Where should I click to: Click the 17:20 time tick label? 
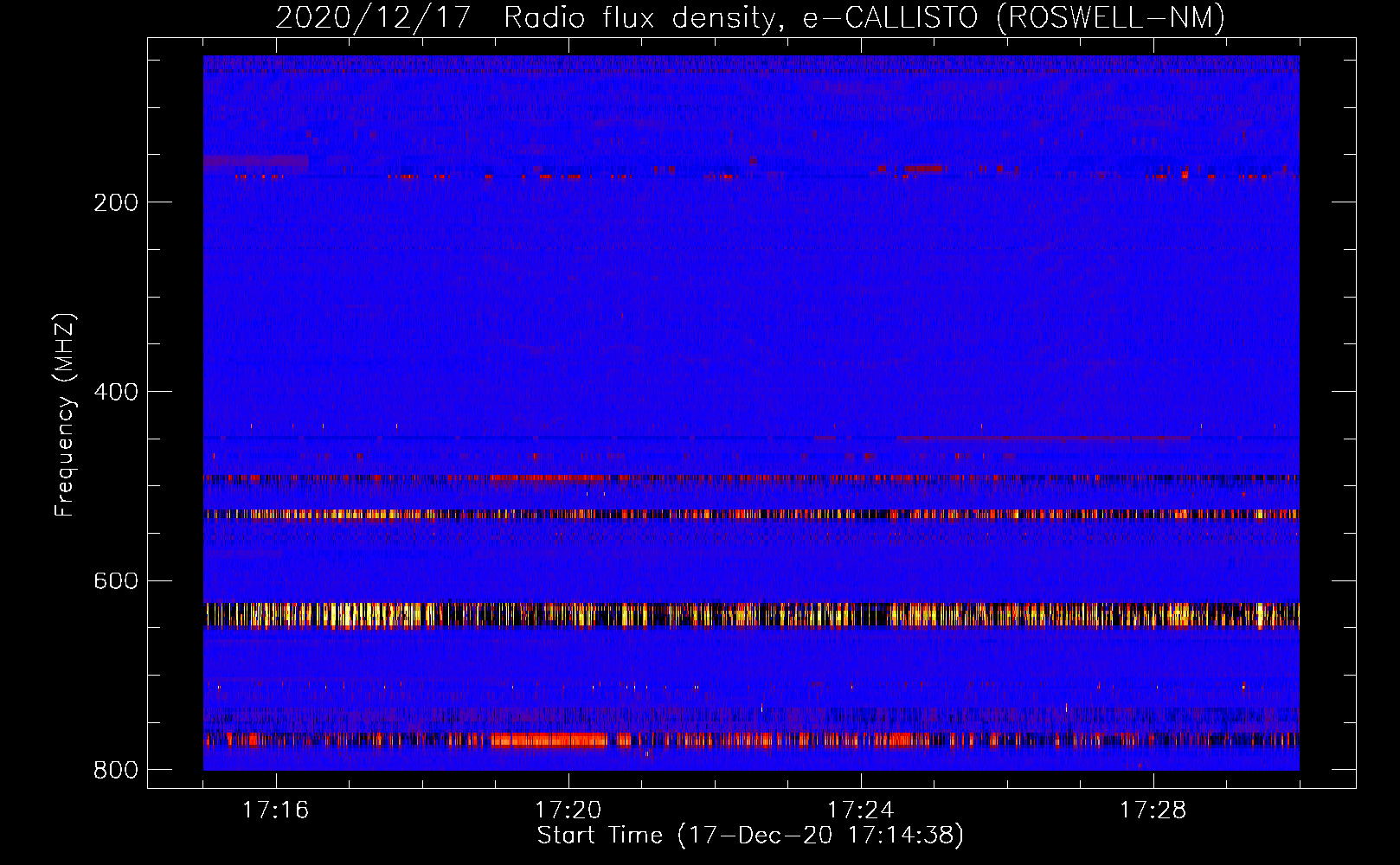568,810
